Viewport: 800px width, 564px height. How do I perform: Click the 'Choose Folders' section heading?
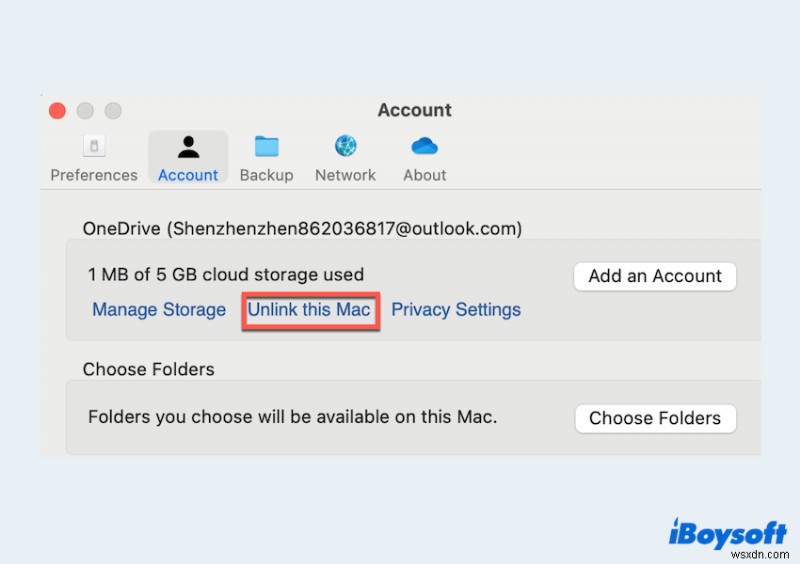(x=148, y=369)
